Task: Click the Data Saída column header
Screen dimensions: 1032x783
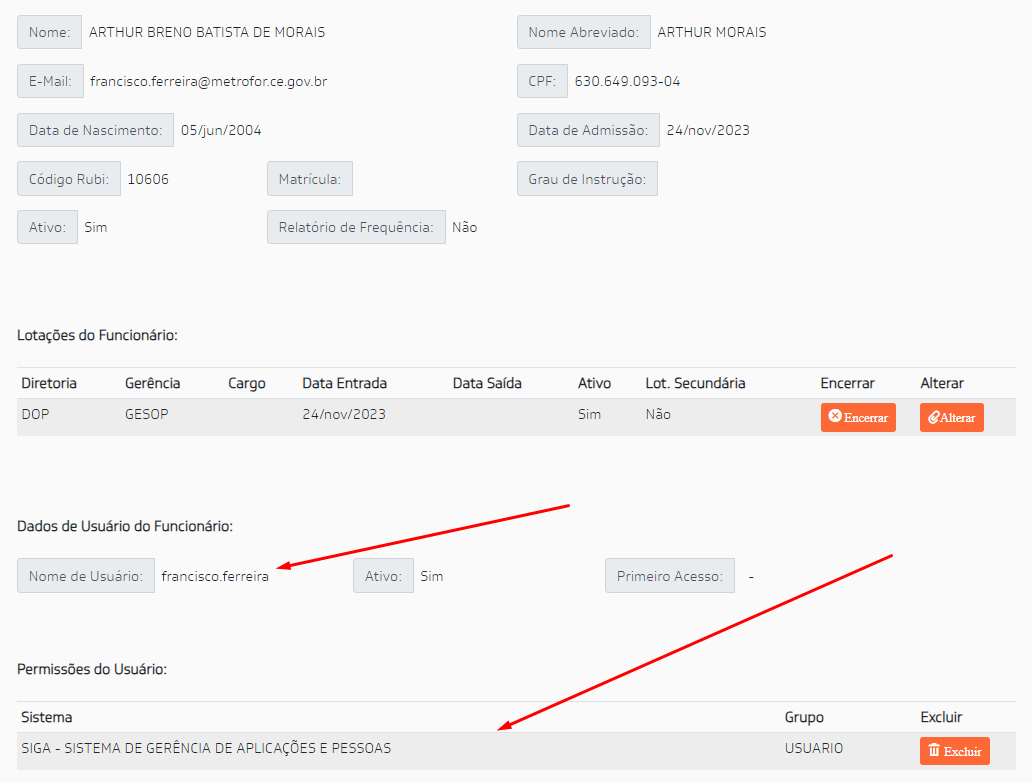Action: click(x=487, y=383)
